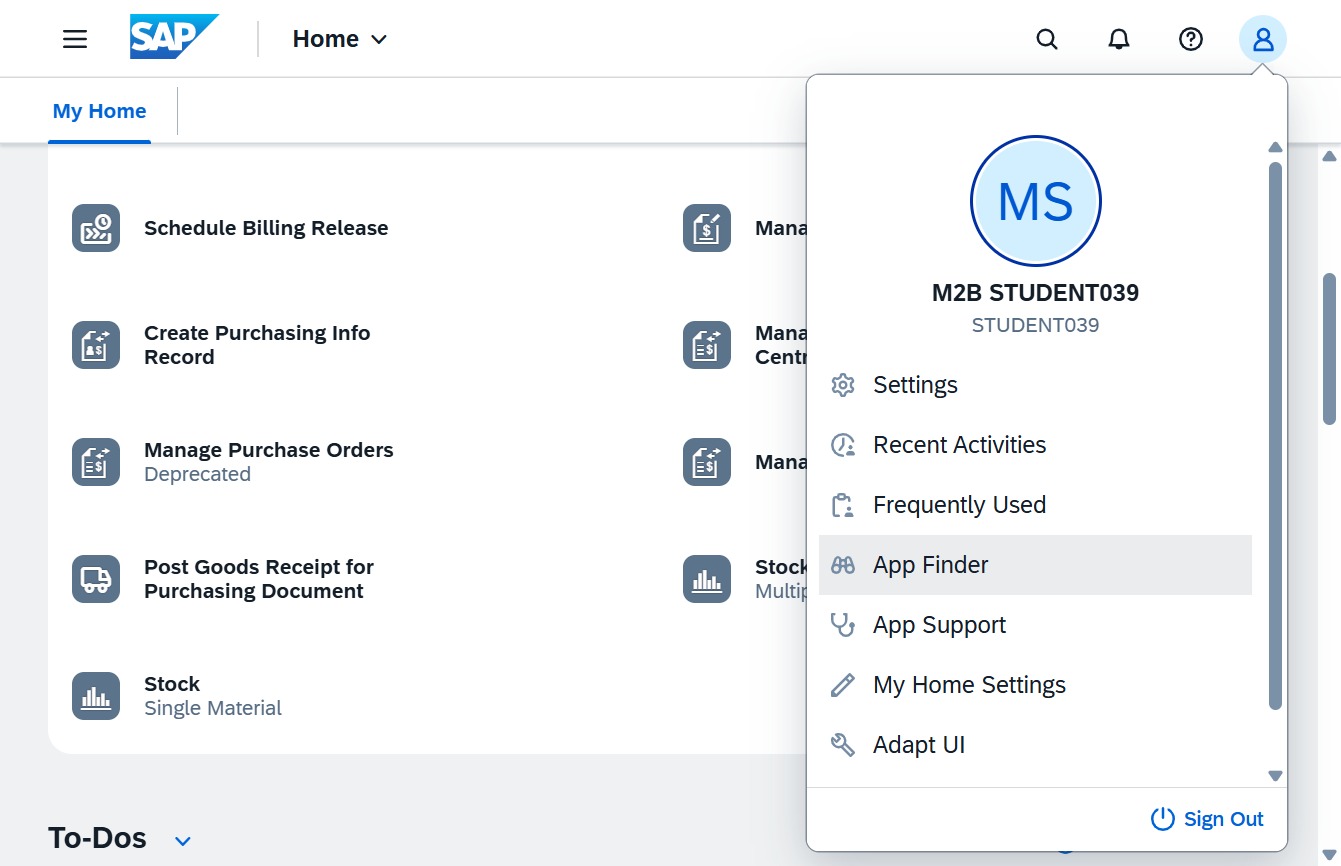Screen dimensions: 1341x866
Task: Select Settings in the user menu
Action: coord(1035,385)
